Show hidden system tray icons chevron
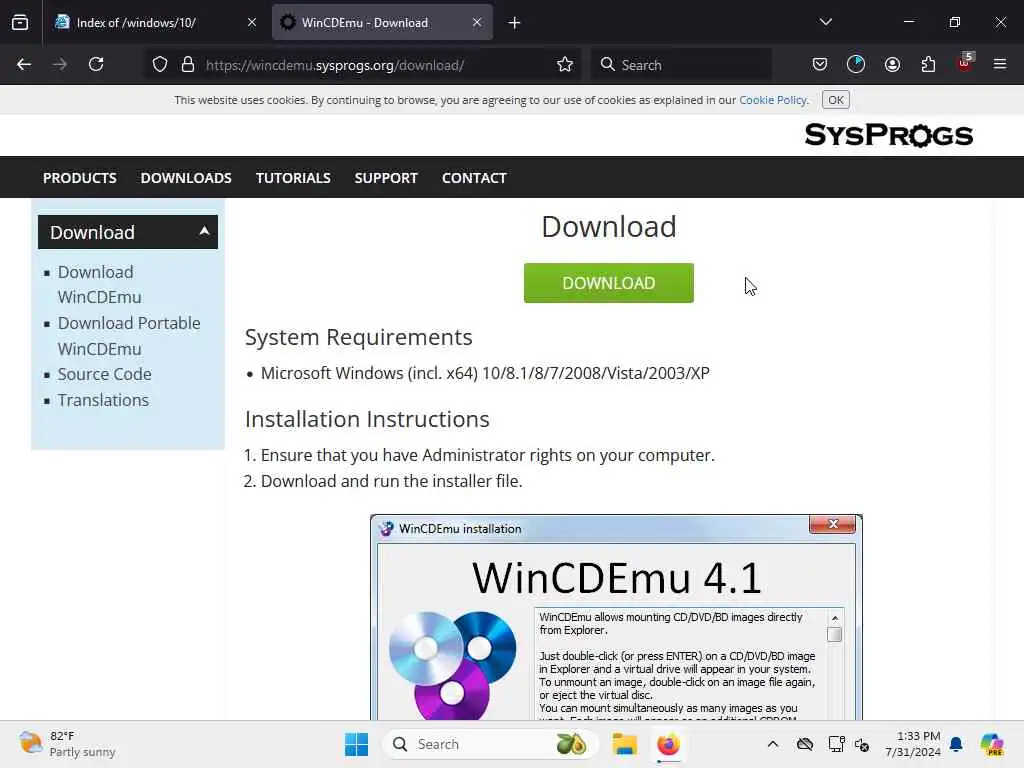 tap(773, 744)
